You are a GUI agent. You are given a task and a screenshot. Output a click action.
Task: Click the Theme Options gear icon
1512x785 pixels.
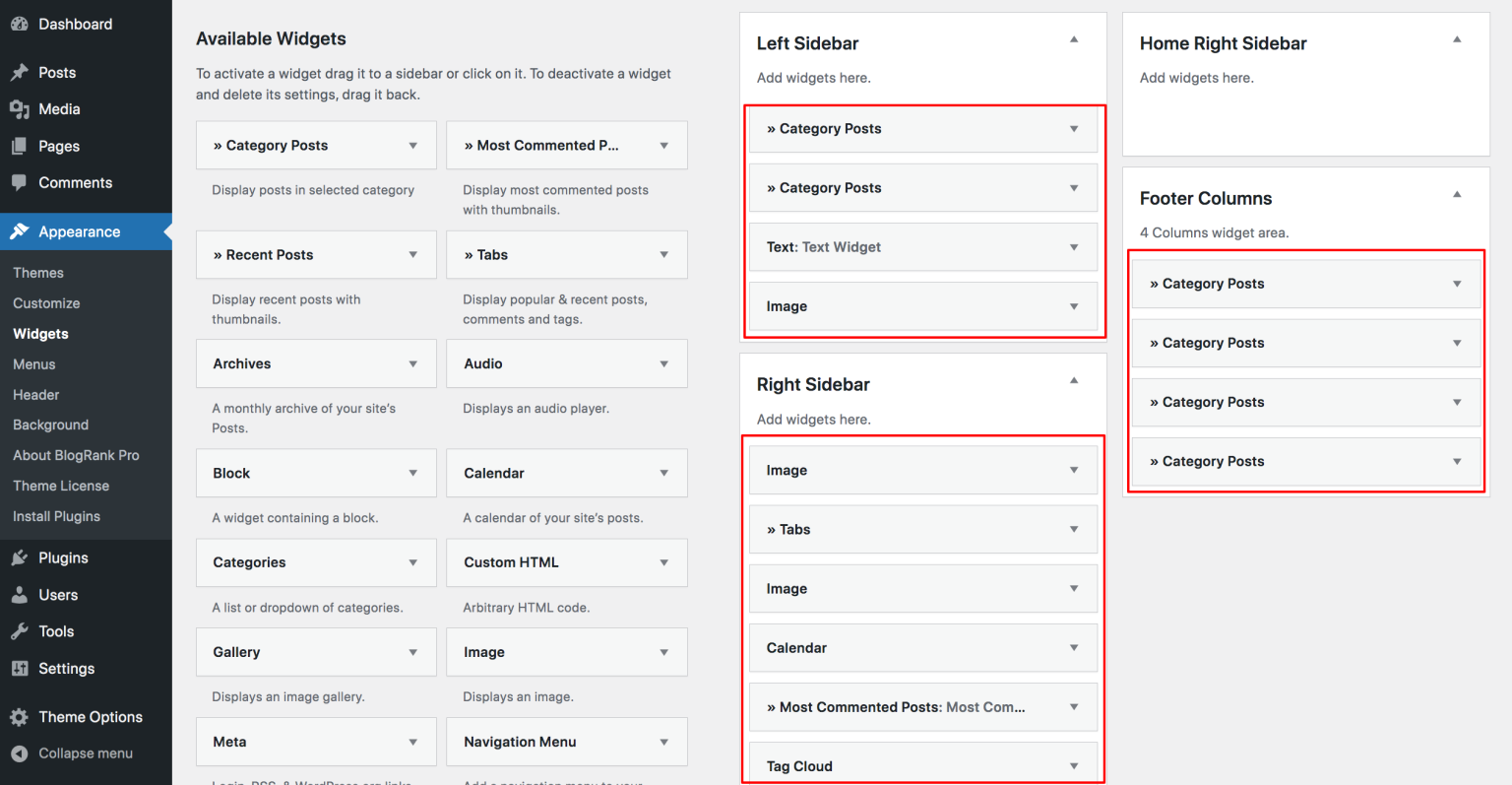tap(19, 717)
